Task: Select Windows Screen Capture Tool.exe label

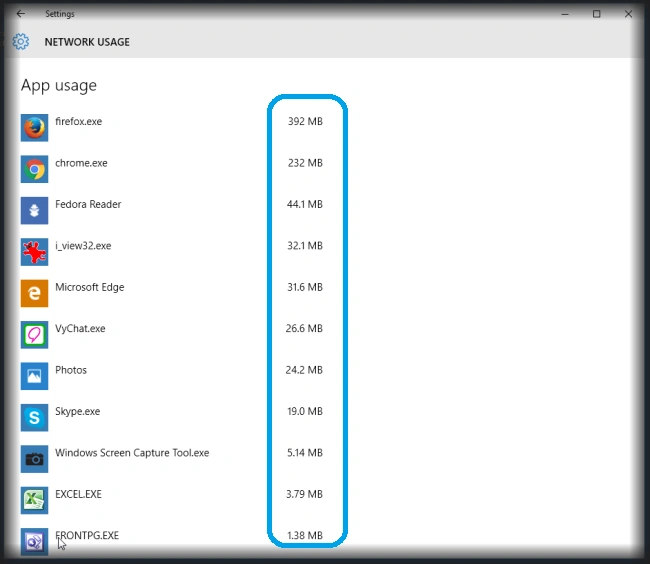Action: pos(132,453)
